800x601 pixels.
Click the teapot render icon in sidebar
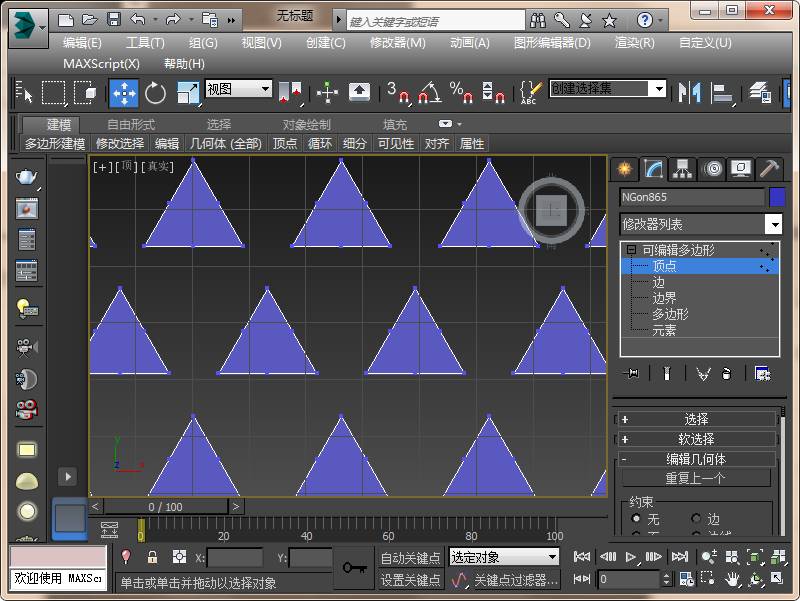tap(27, 177)
